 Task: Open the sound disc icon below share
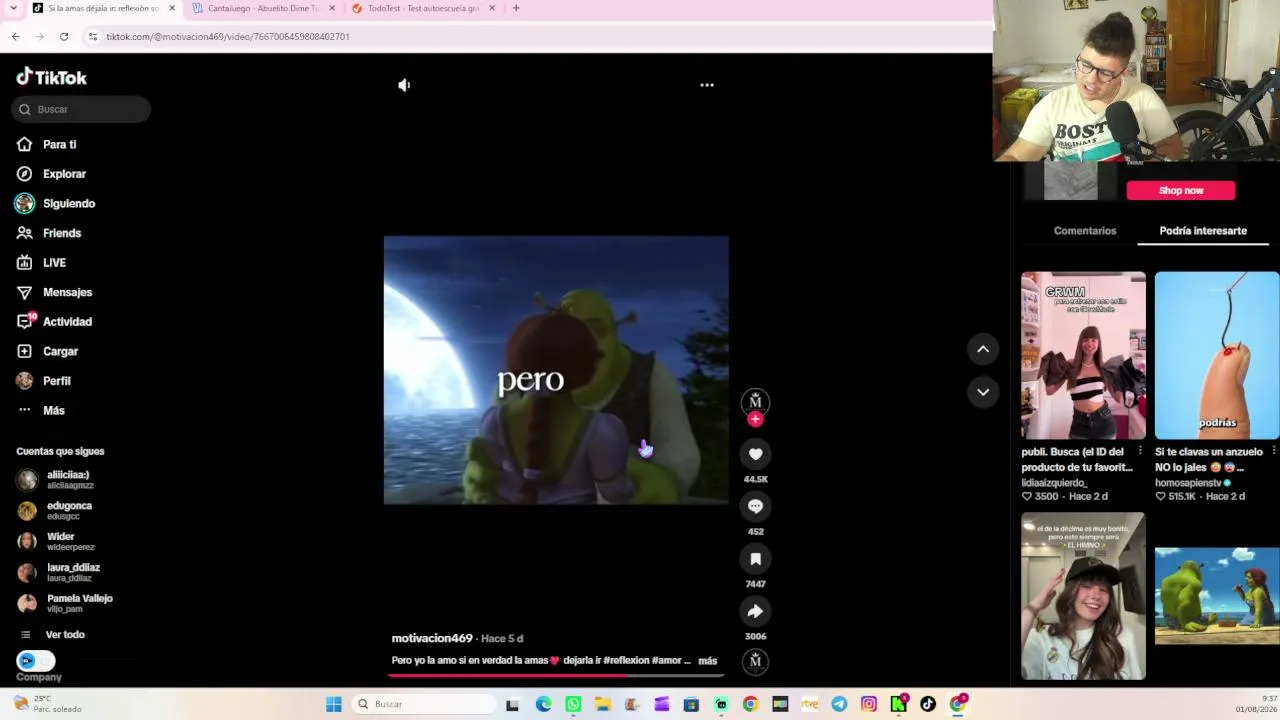click(x=755, y=660)
